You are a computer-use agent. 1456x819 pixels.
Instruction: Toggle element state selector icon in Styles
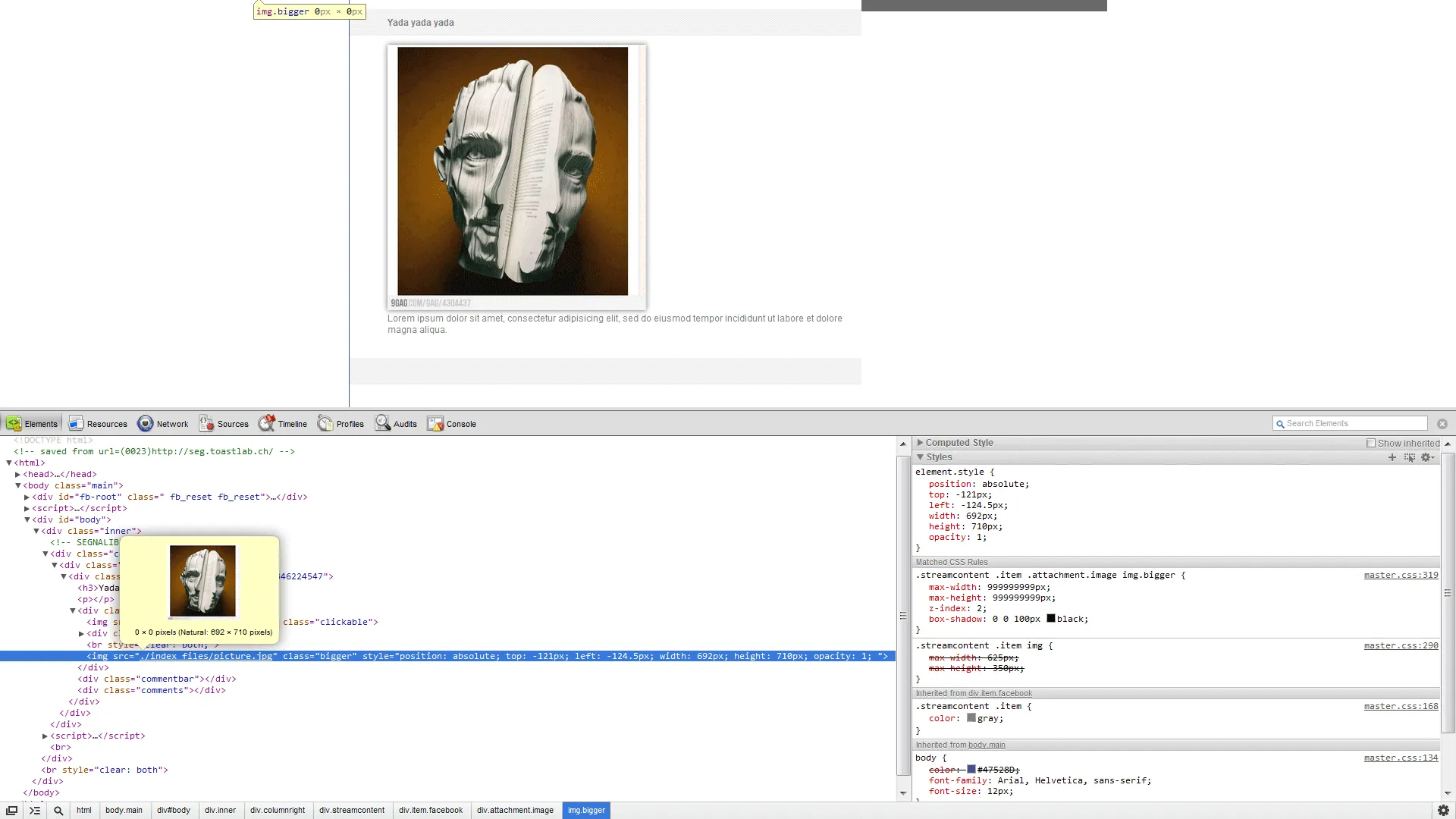click(x=1409, y=457)
